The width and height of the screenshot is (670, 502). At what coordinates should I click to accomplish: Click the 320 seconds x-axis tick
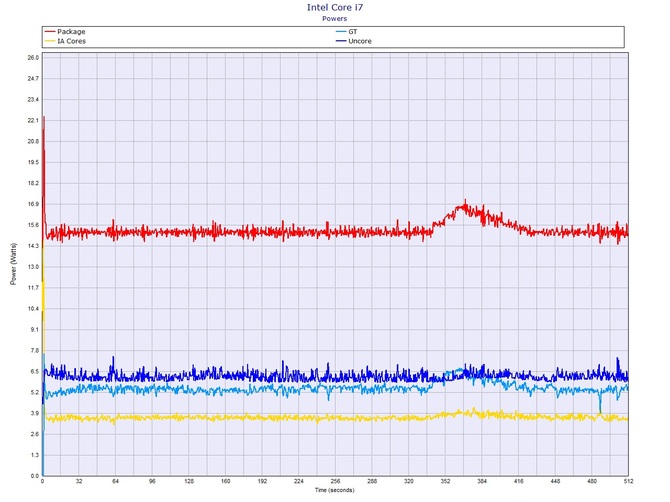click(x=408, y=481)
